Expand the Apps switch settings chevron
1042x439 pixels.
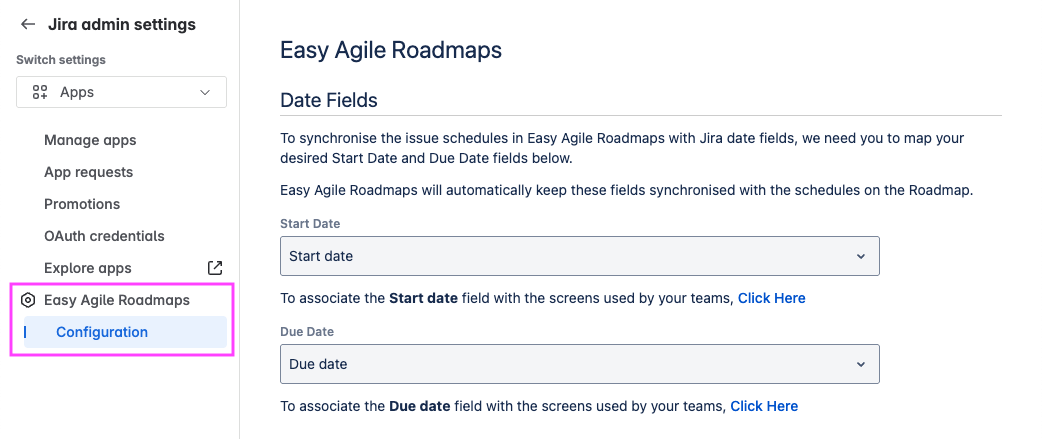pos(205,92)
